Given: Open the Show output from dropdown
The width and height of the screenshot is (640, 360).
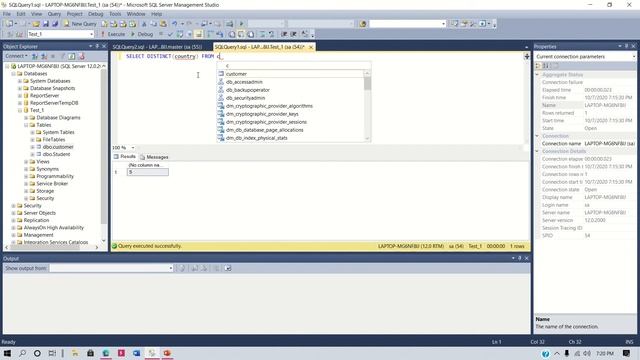Looking at the screenshot, I should tap(171, 268).
